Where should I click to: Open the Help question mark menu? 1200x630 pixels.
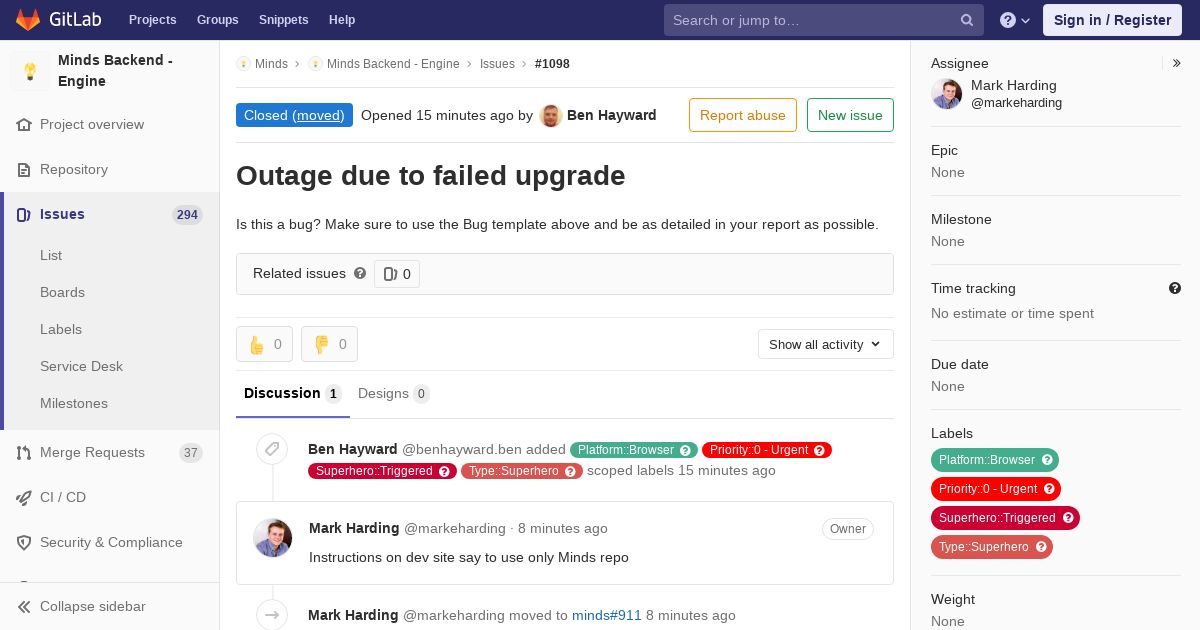[x=1015, y=20]
